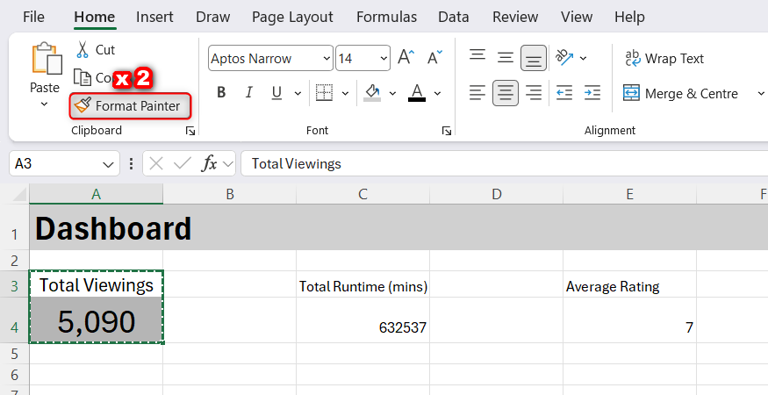Toggle Centre horizontal alignment
Viewport: 768px width, 395px height.
pos(505,93)
